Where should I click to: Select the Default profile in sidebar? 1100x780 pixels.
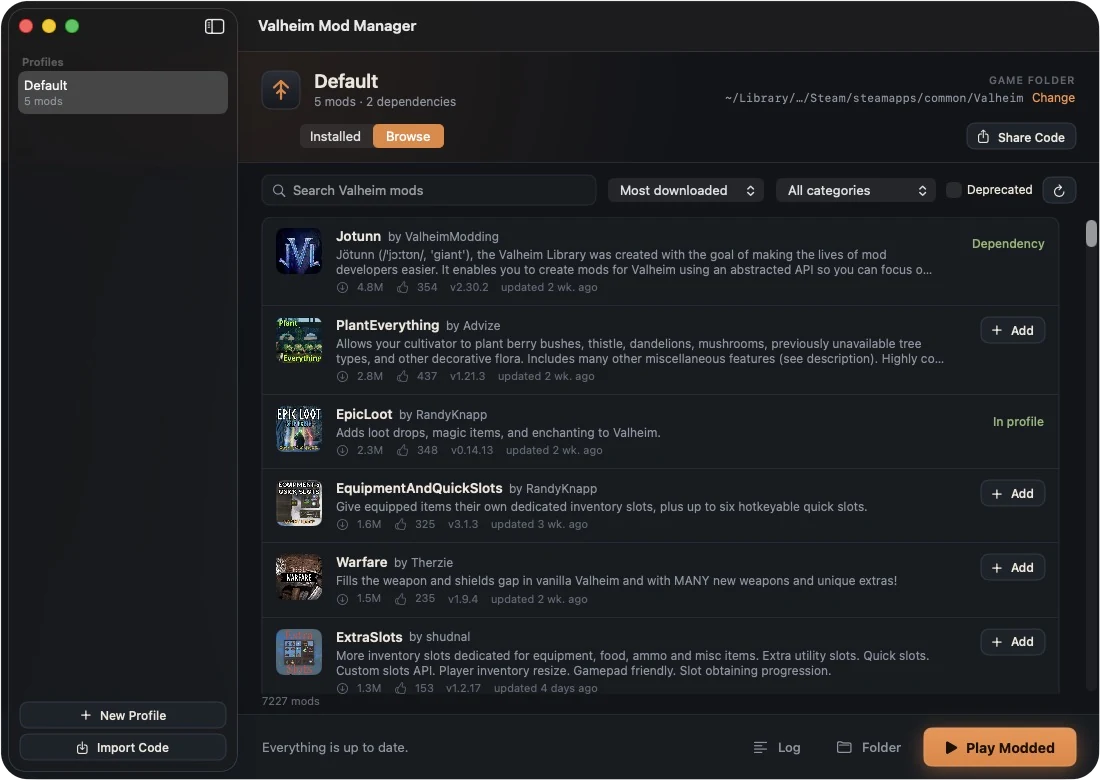point(123,93)
